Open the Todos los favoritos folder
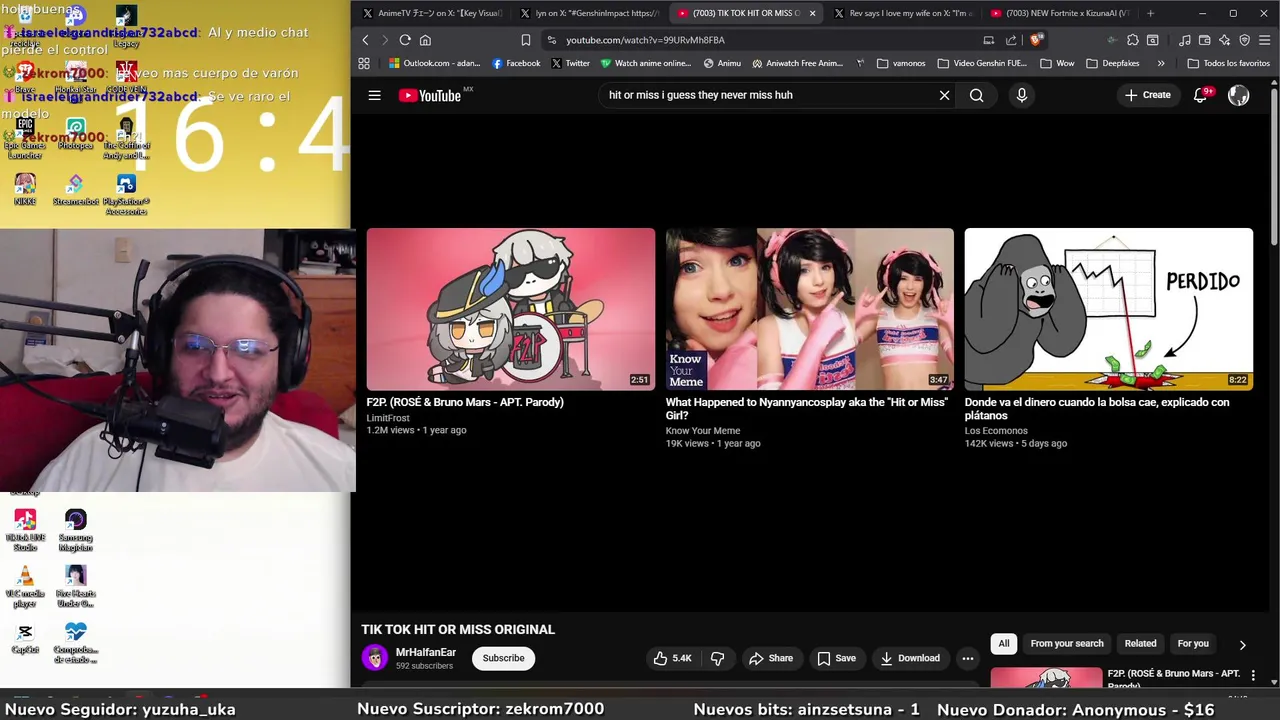Viewport: 1280px width, 720px height. 1228,63
